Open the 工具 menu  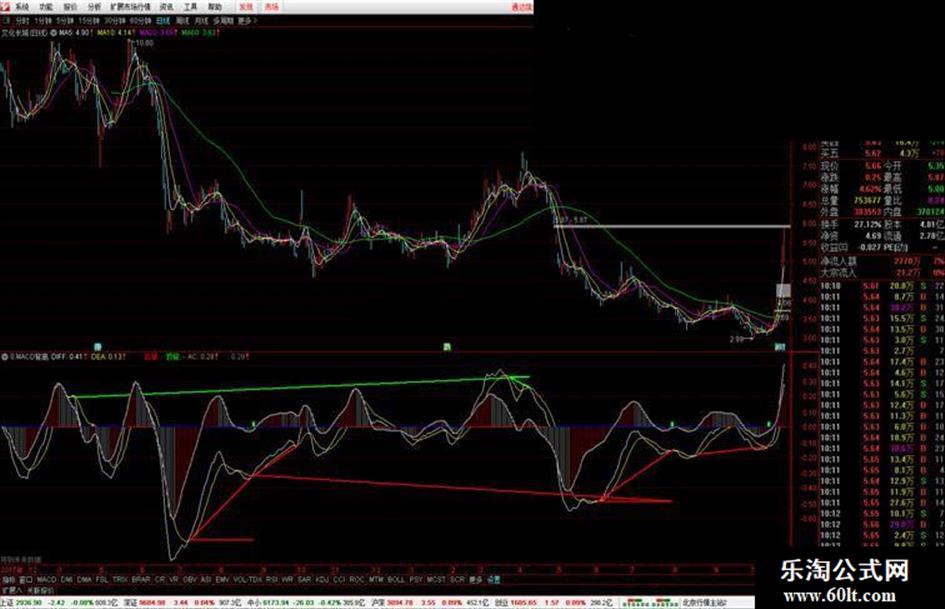[x=190, y=7]
